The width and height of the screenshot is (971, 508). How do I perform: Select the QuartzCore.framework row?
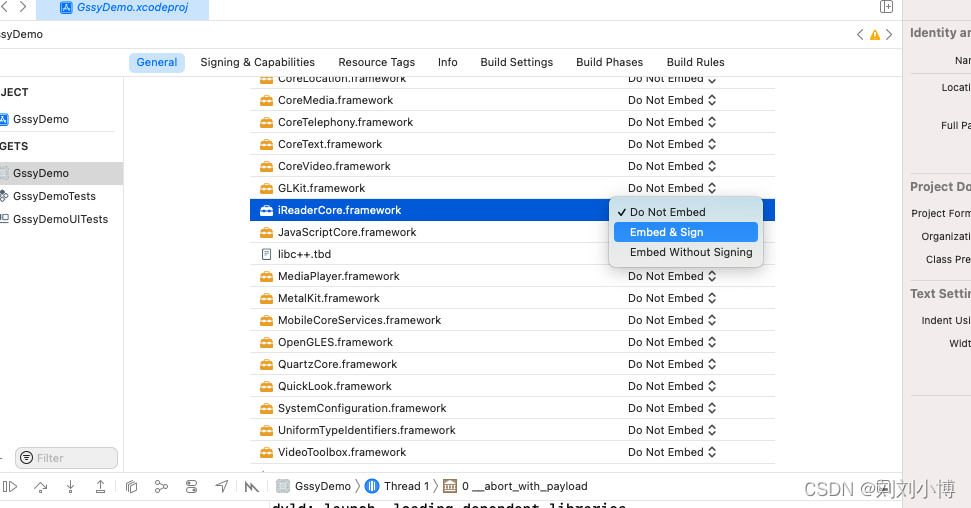(x=512, y=364)
